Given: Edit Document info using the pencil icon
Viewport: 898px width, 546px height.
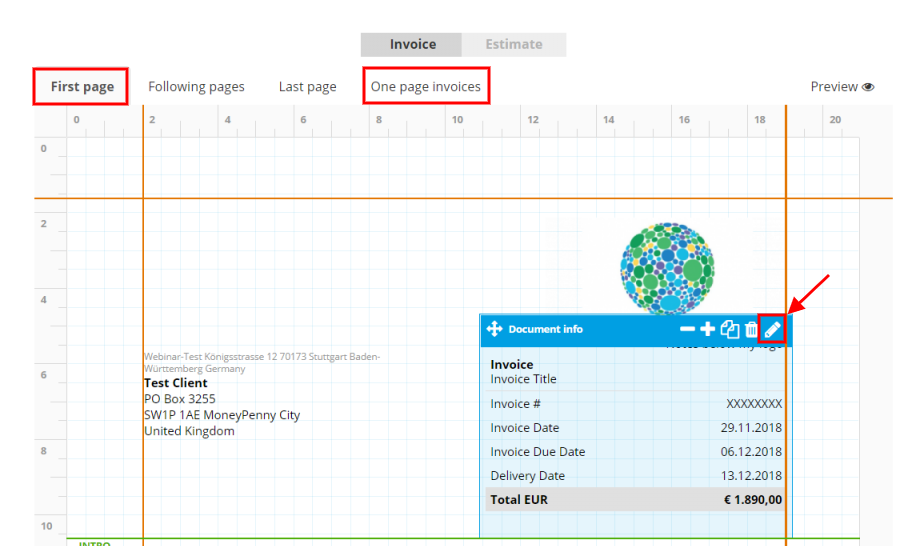Looking at the screenshot, I should coord(773,329).
